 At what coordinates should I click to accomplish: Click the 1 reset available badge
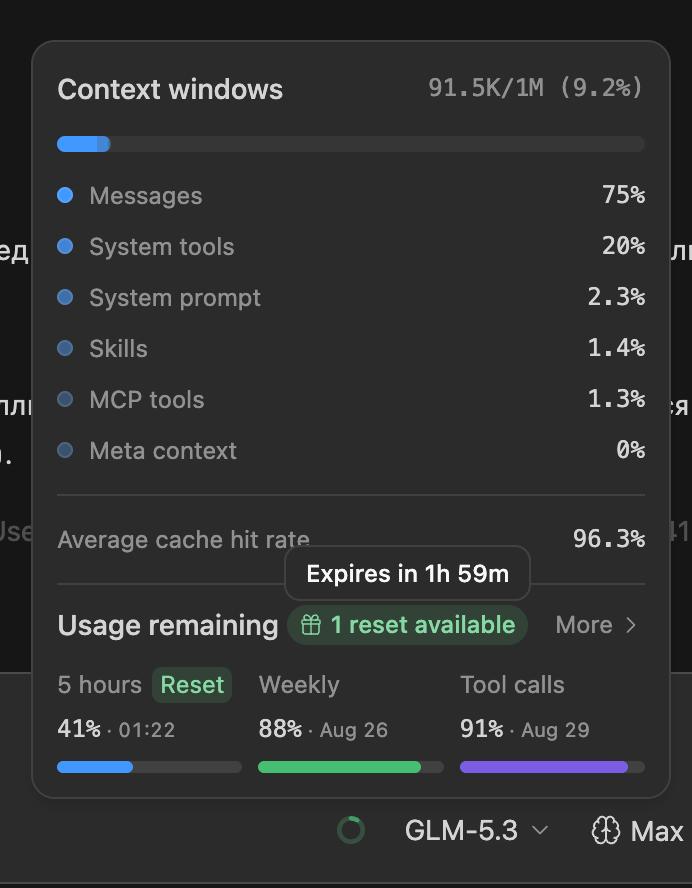click(x=407, y=625)
